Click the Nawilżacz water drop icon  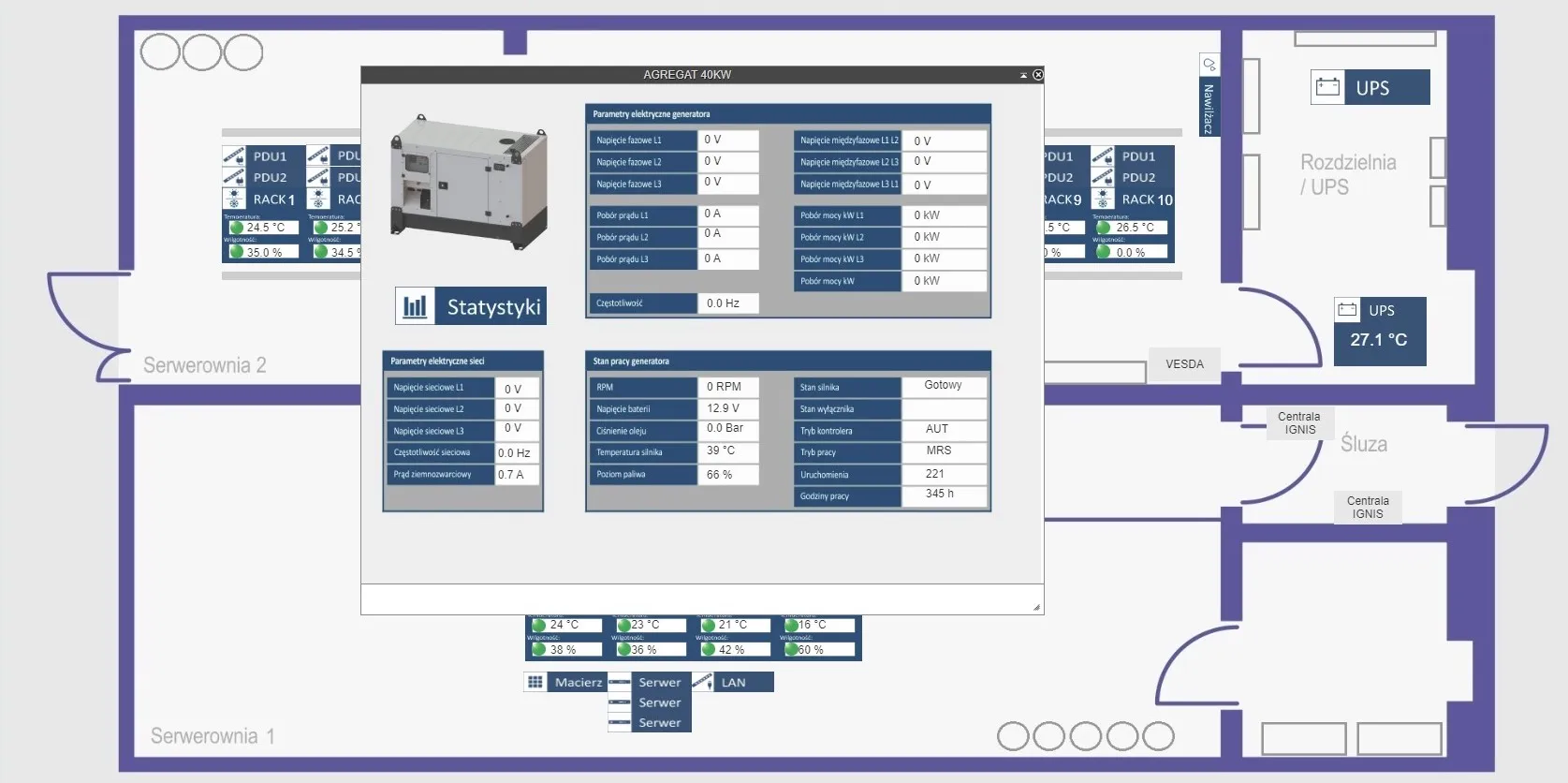(x=1209, y=65)
